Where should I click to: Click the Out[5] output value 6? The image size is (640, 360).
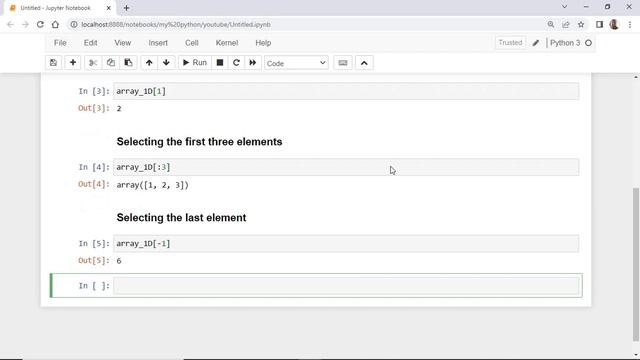point(119,261)
